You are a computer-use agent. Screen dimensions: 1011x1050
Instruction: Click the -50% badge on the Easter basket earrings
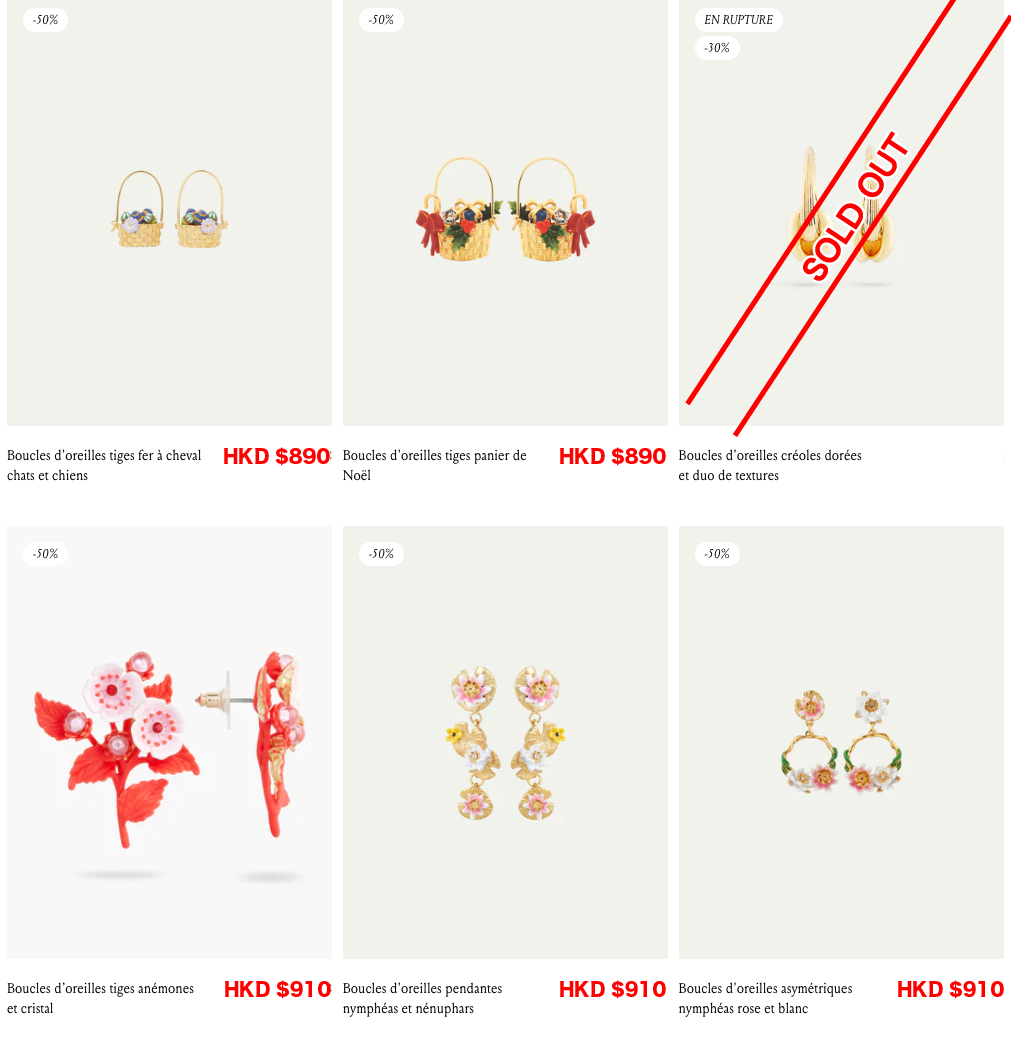pyautogui.click(x=46, y=20)
